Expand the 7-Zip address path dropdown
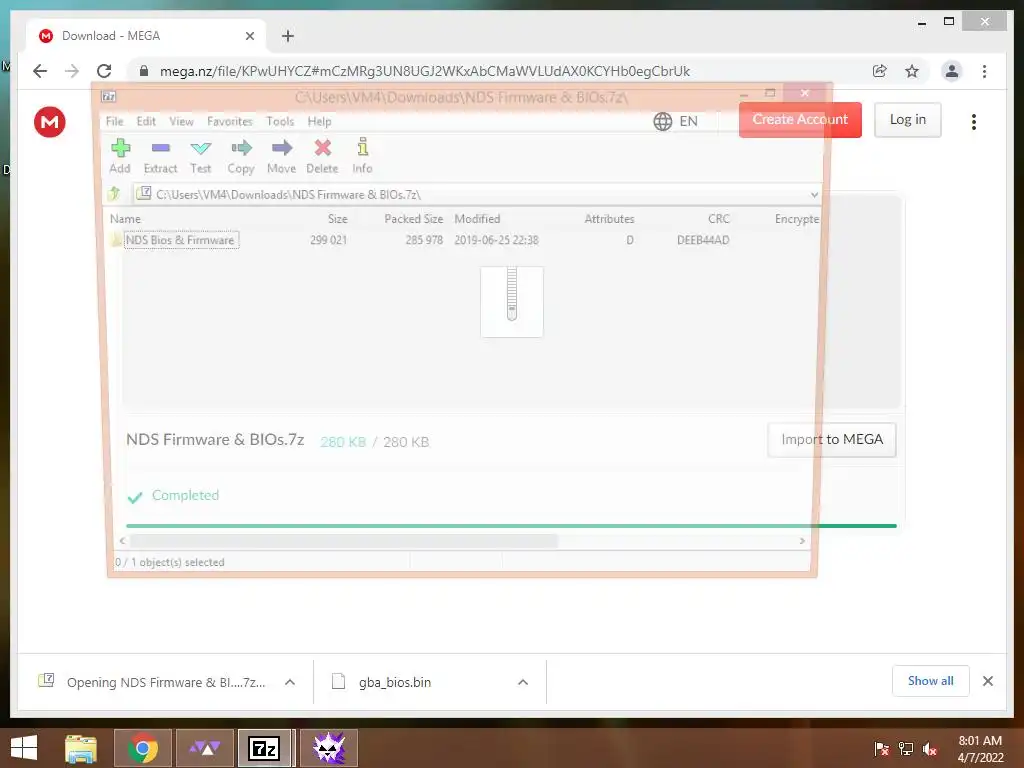 tap(814, 195)
